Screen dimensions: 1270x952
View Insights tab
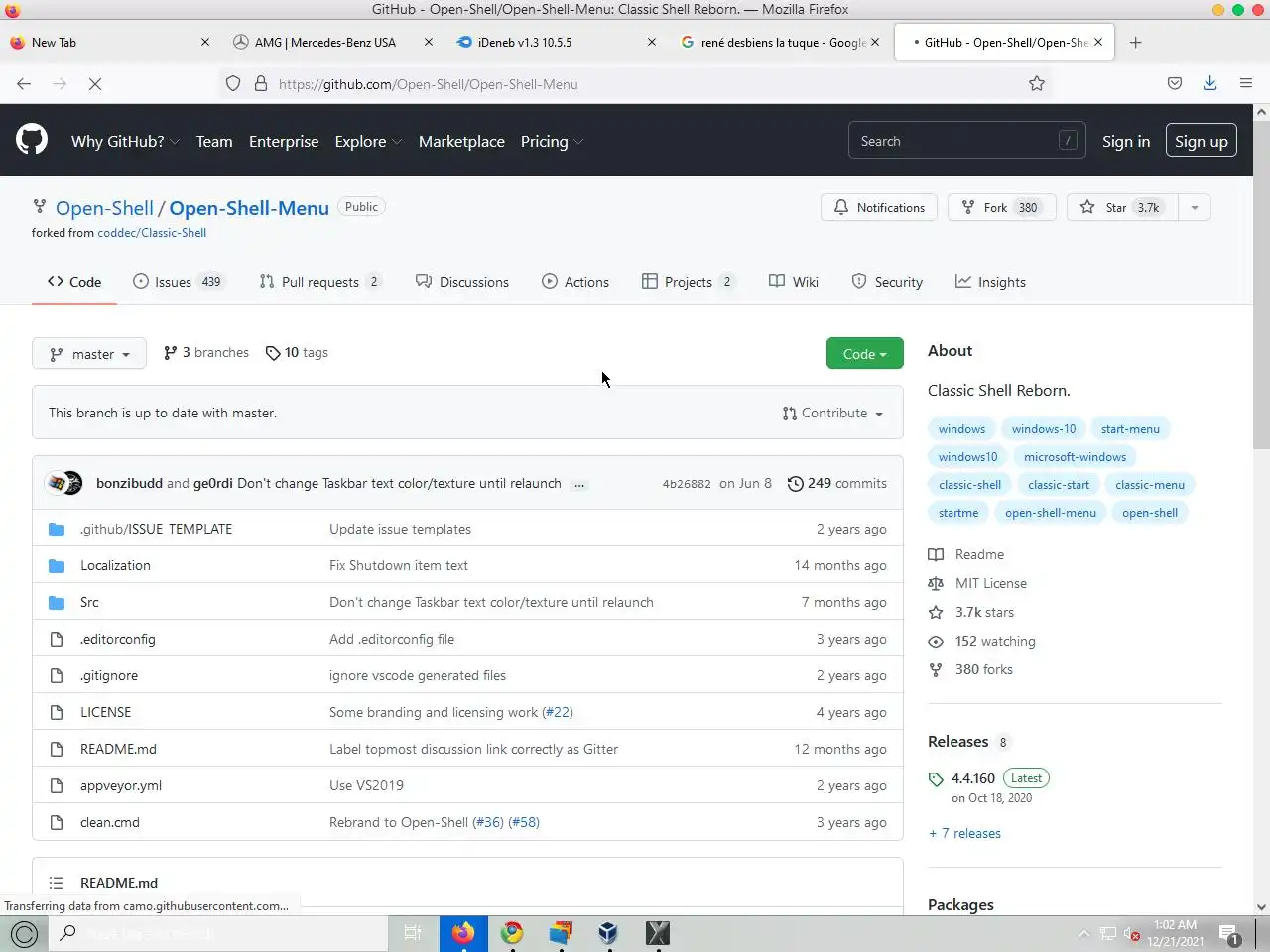pos(990,282)
